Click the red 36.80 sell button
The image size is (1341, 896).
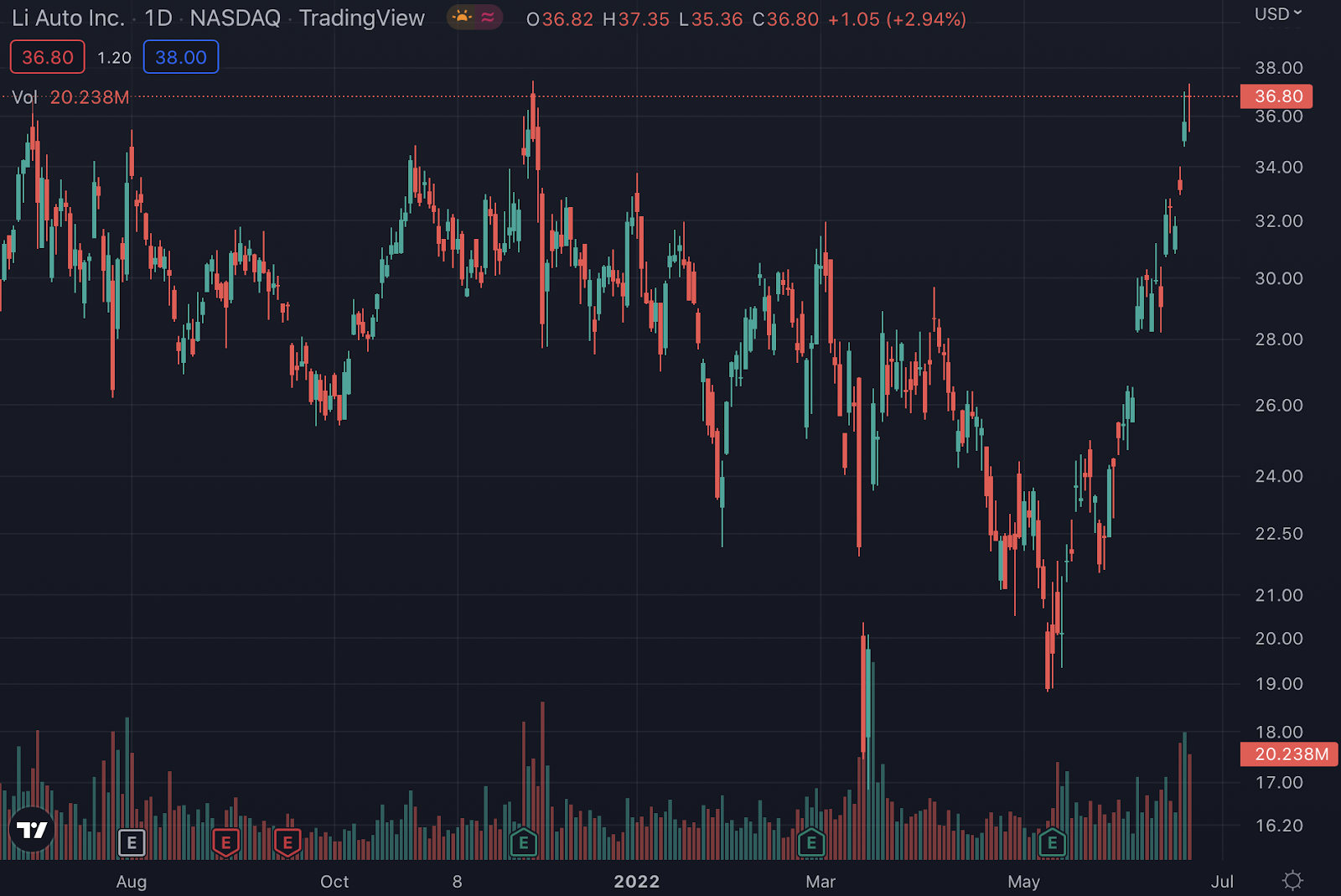tap(47, 57)
